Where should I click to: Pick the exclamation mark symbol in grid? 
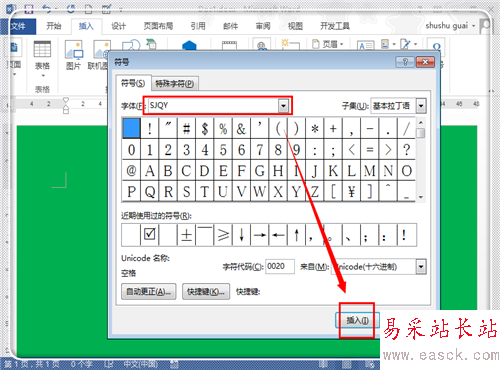coord(150,128)
